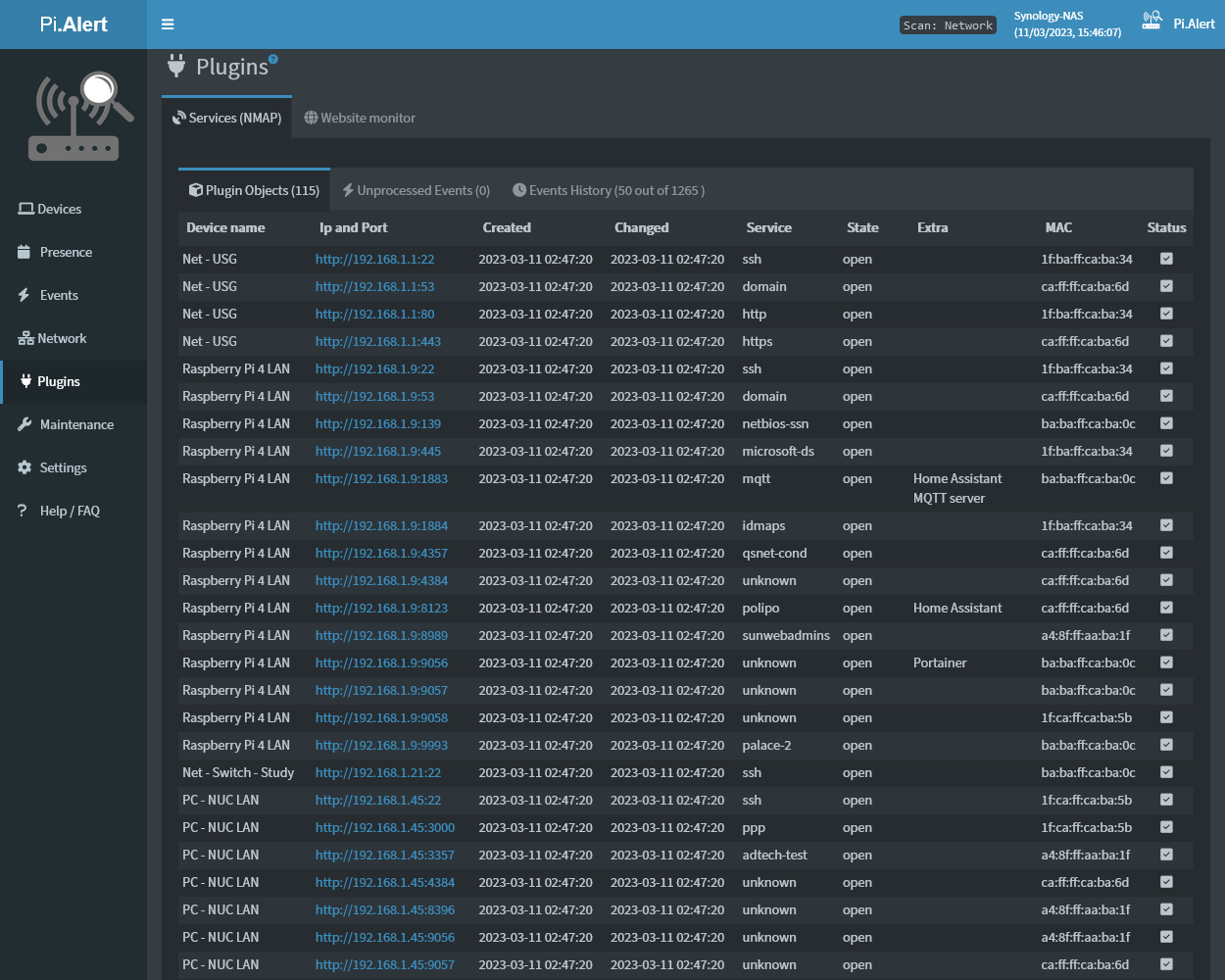Toggle status checkbox for mqtt service row
The image size is (1225, 980).
click(1166, 478)
